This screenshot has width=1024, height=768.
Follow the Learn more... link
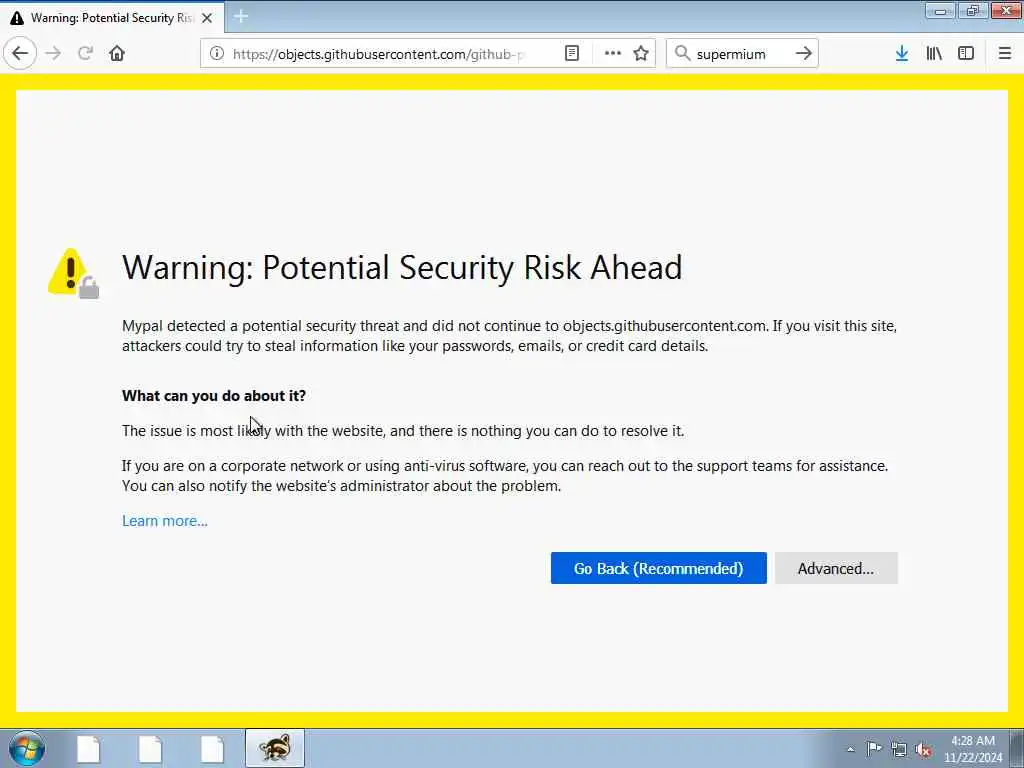pos(165,521)
